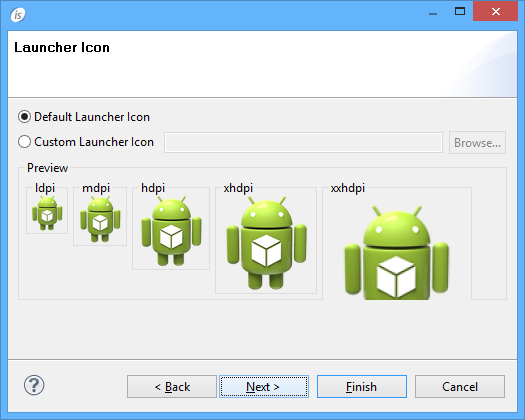Screen dimensions: 525x420
Task: Select the Default Launcher Icon radio button
Action: 24,117
